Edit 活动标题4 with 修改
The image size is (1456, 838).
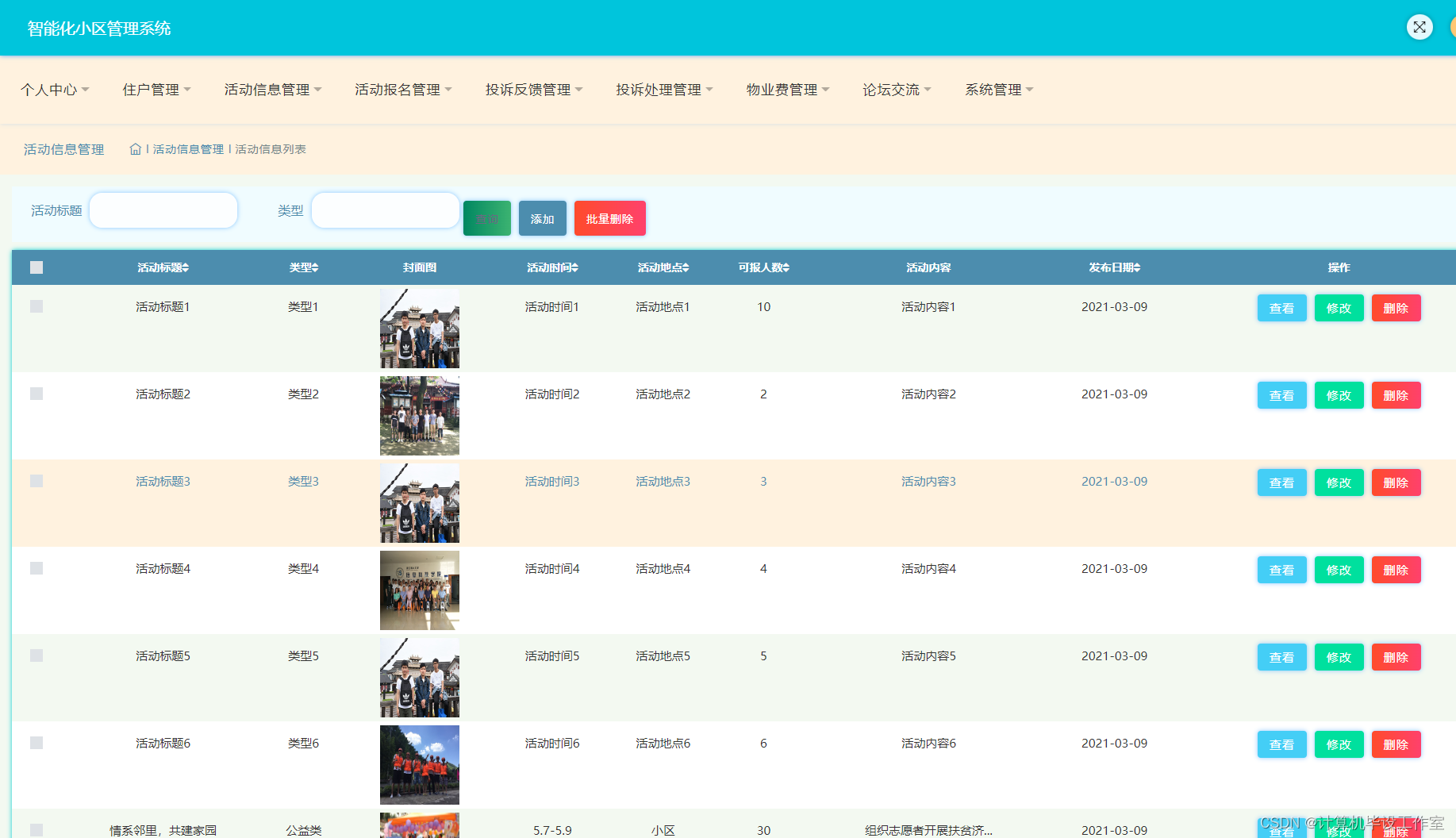coord(1339,570)
